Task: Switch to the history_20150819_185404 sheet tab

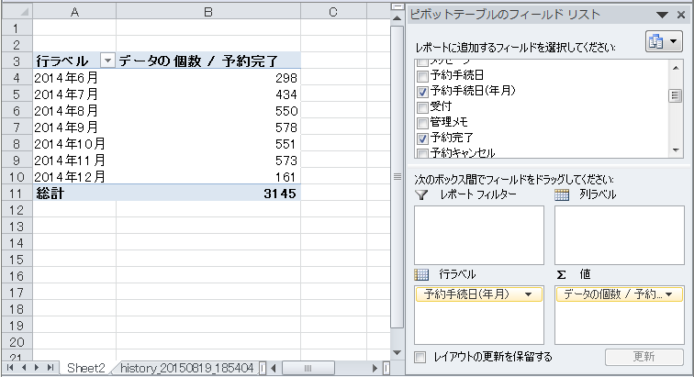Action: point(187,368)
